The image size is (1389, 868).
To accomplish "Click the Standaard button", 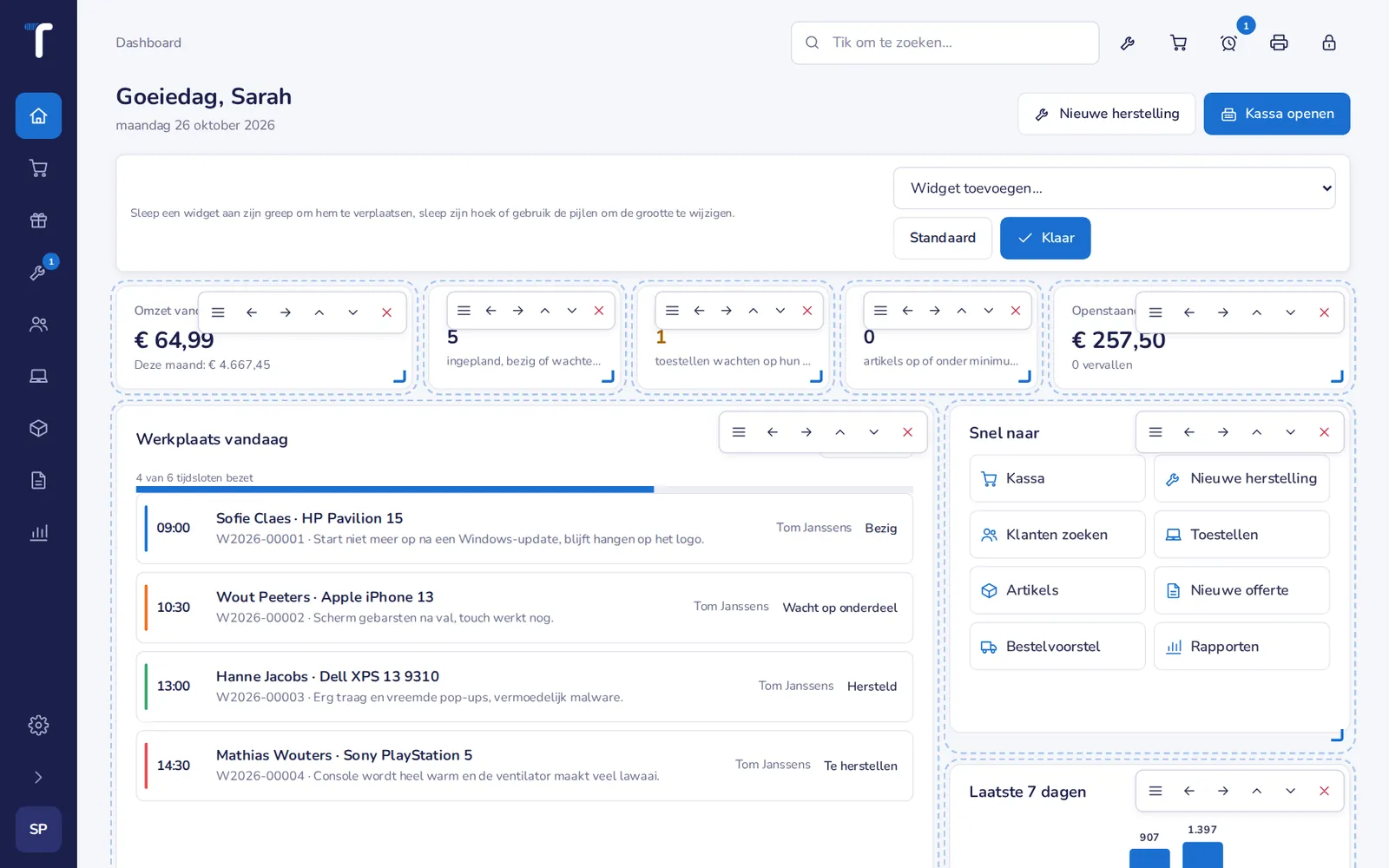I will point(942,238).
